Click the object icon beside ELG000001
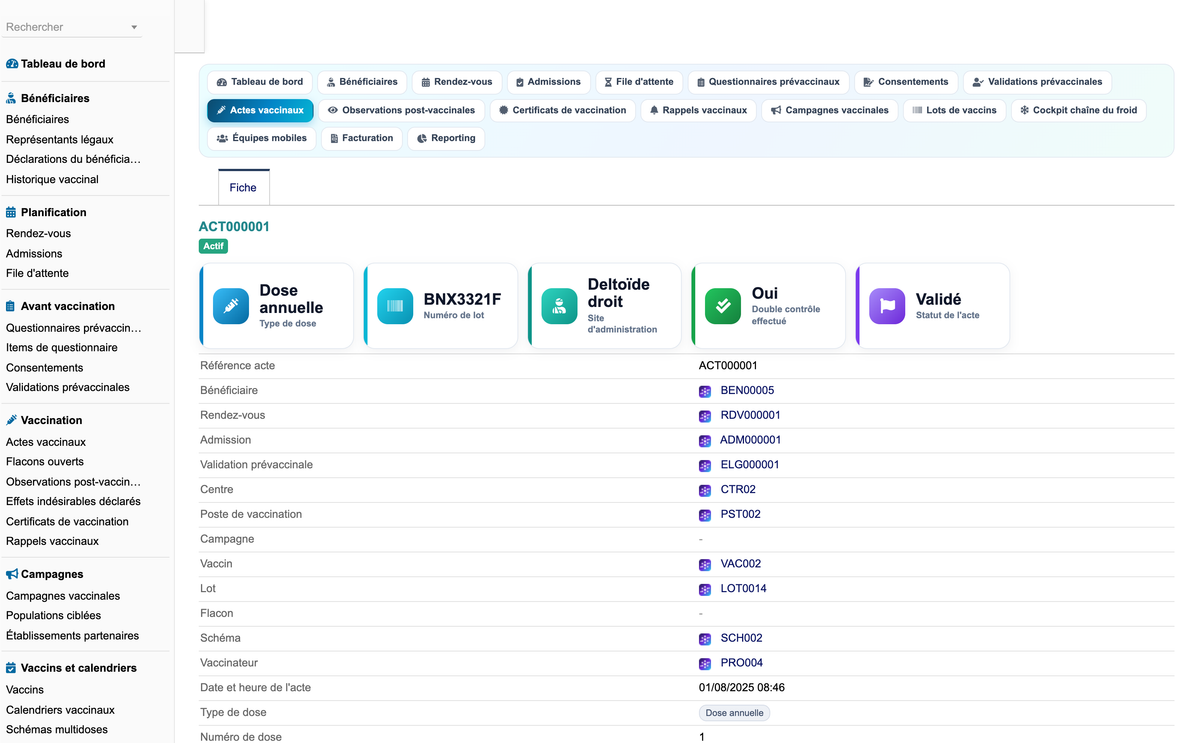The height and width of the screenshot is (743, 1200). (x=705, y=466)
